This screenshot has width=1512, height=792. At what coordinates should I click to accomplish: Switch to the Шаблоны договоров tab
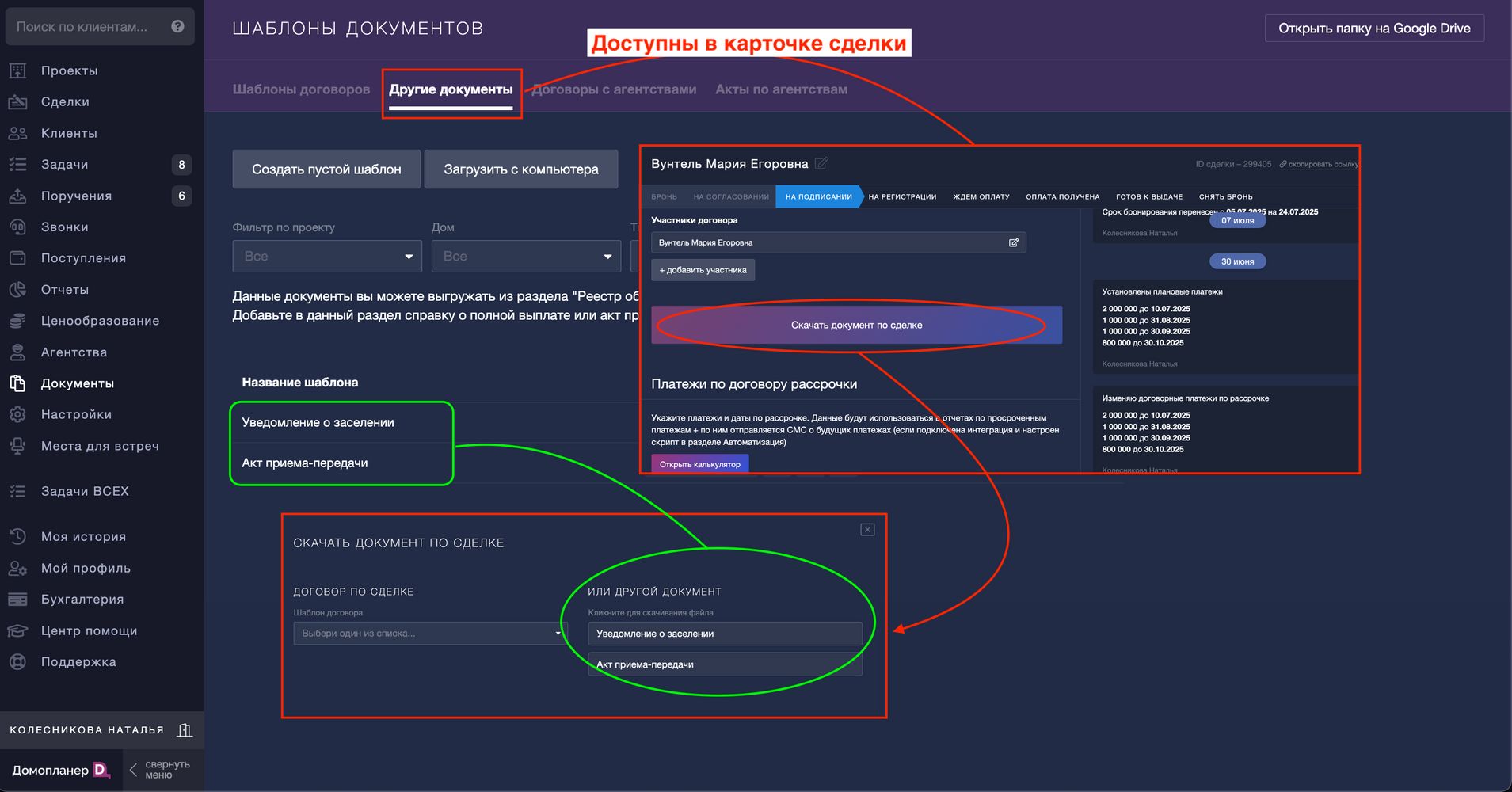tap(301, 89)
